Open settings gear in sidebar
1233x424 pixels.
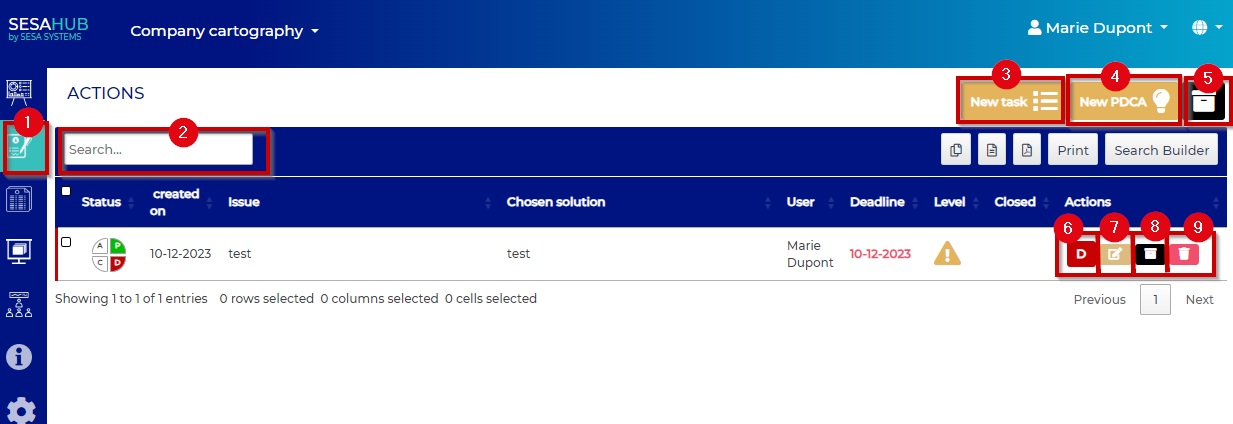click(x=21, y=411)
